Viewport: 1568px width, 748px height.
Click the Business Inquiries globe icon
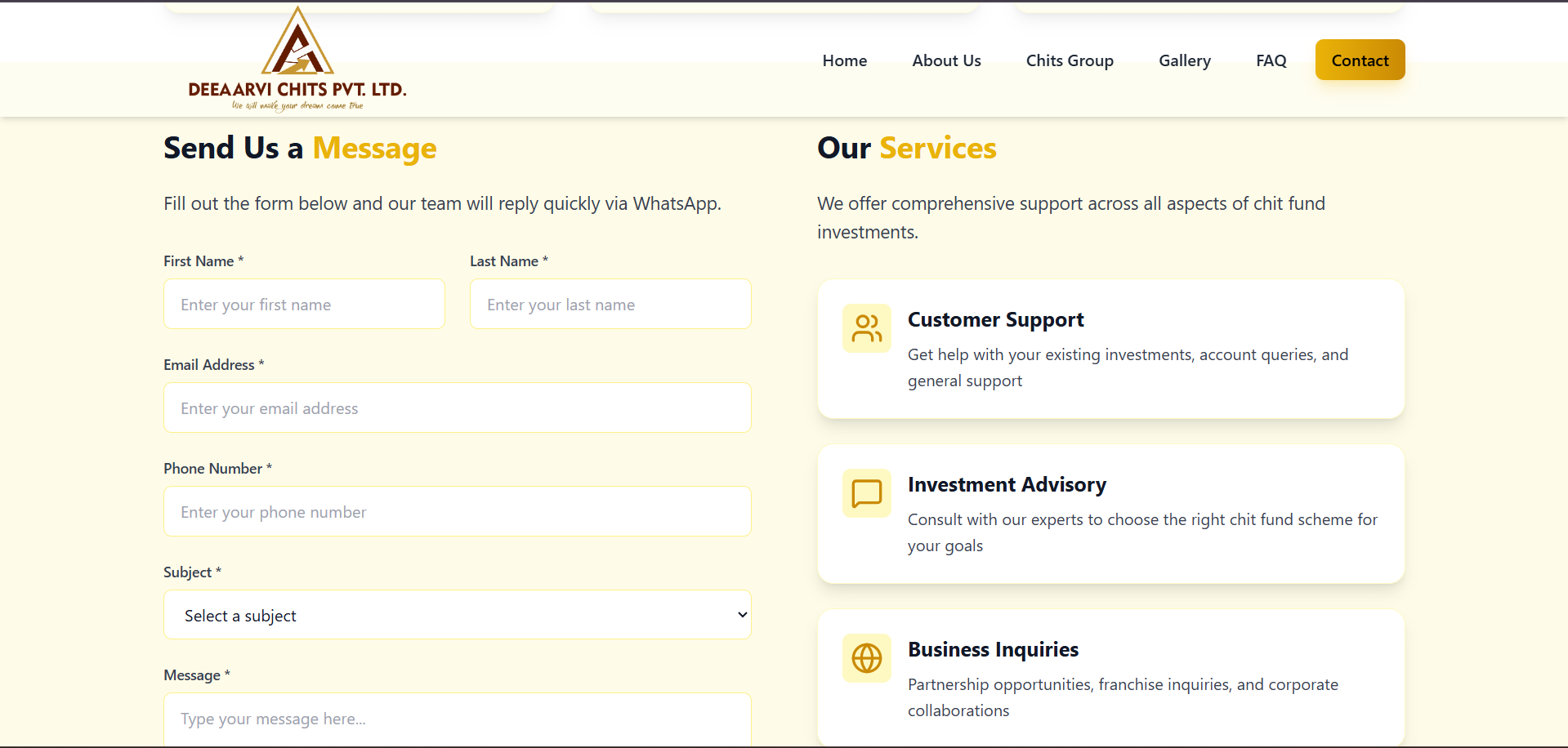pyautogui.click(x=866, y=658)
